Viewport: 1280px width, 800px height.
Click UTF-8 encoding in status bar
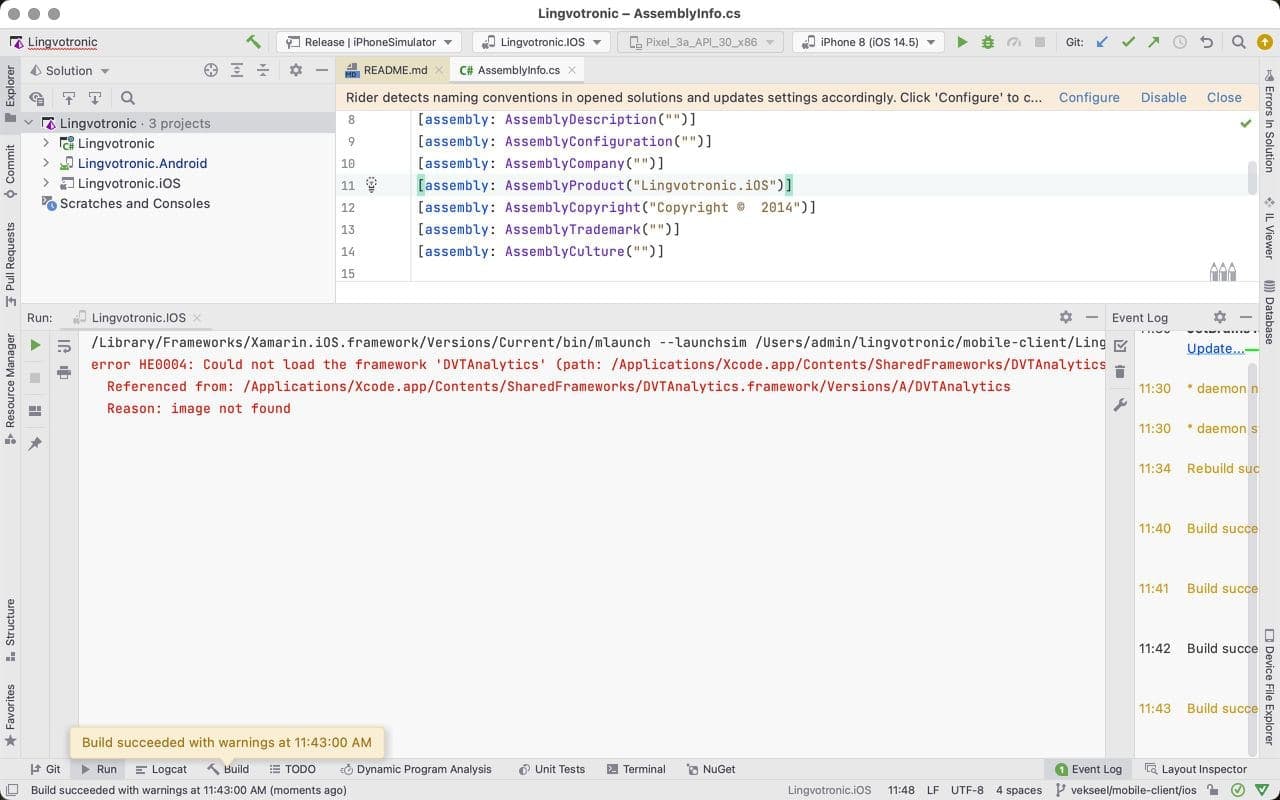[x=967, y=790]
